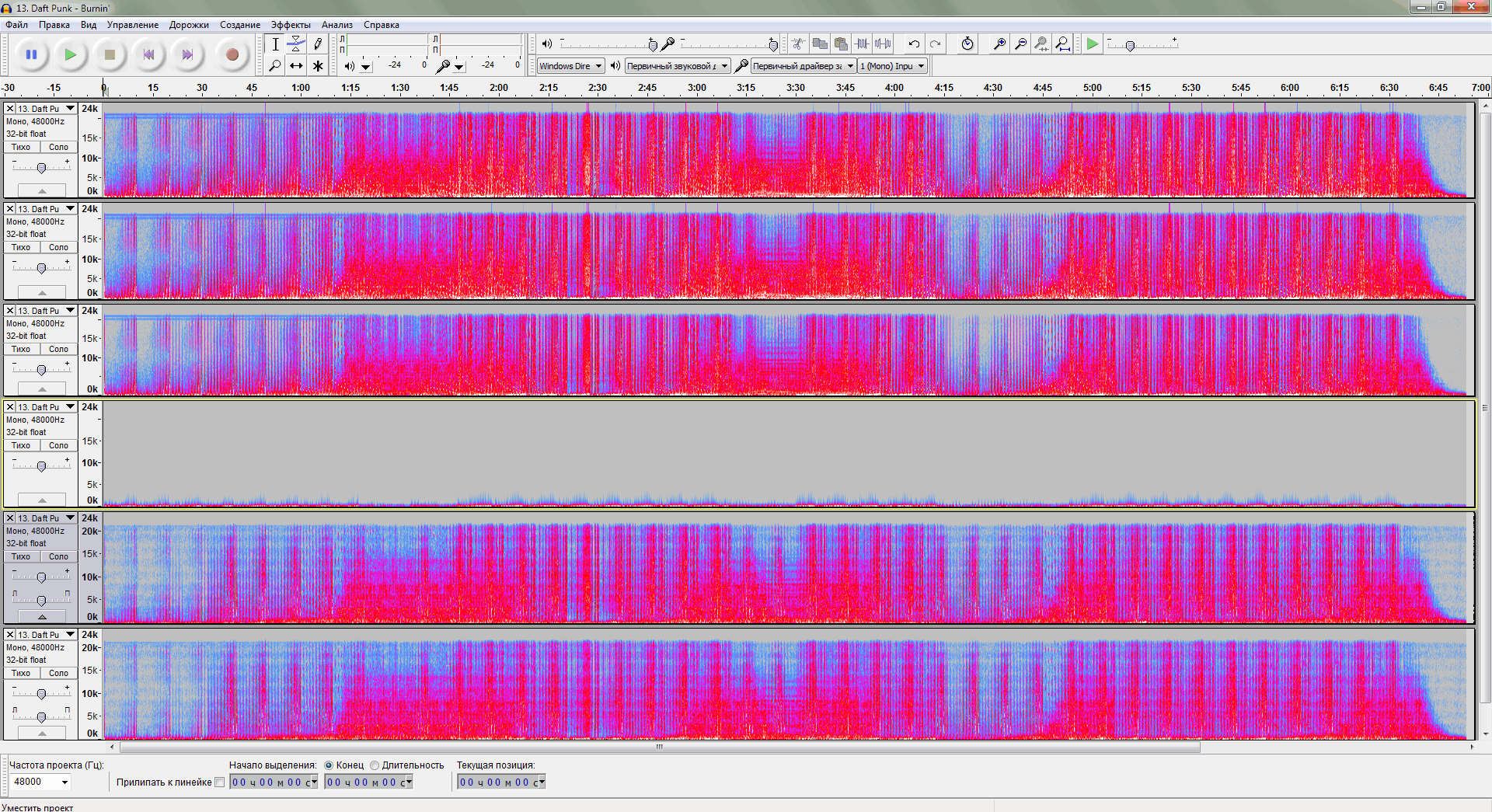Skip to end of the project
This screenshot has height=812, width=1492.
pyautogui.click(x=187, y=54)
